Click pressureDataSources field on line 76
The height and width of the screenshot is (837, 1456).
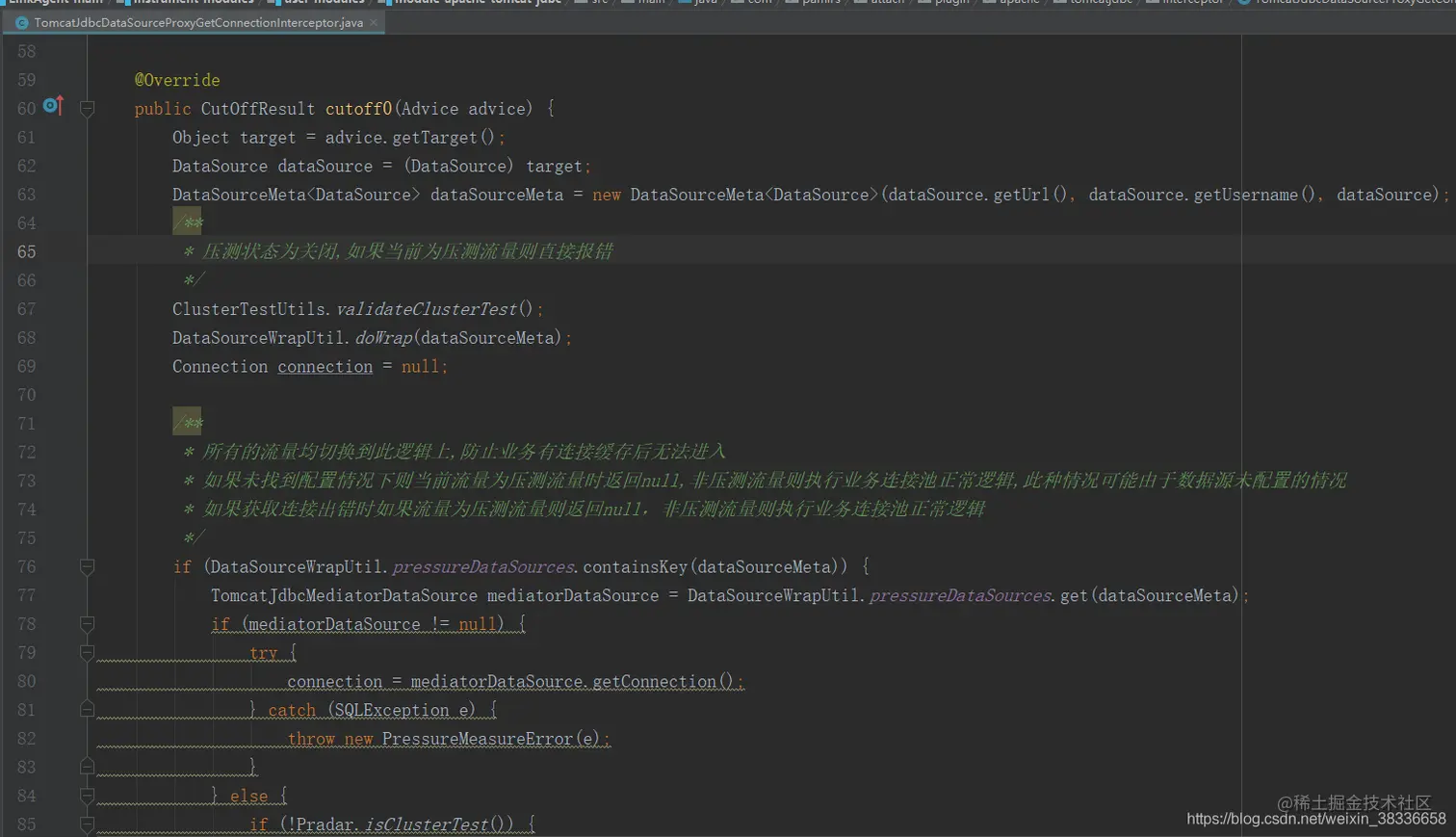pyautogui.click(x=483, y=567)
